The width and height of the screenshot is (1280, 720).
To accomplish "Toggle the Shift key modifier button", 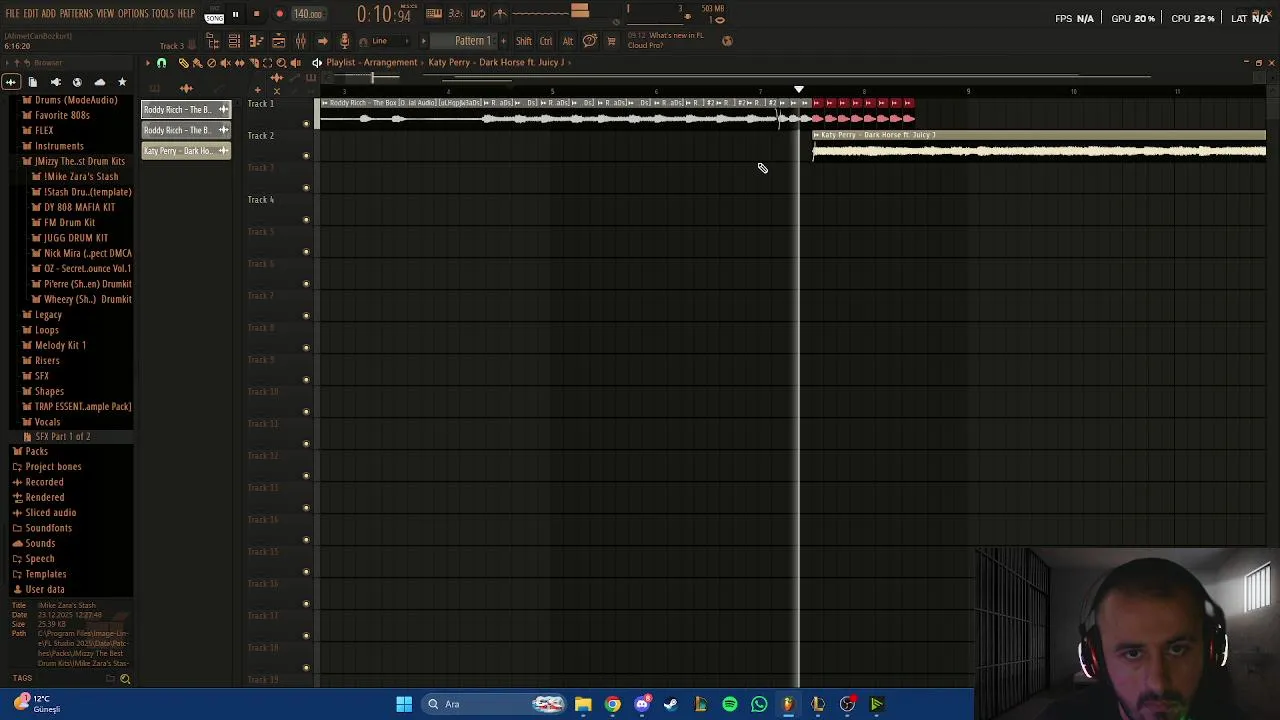I will point(524,41).
